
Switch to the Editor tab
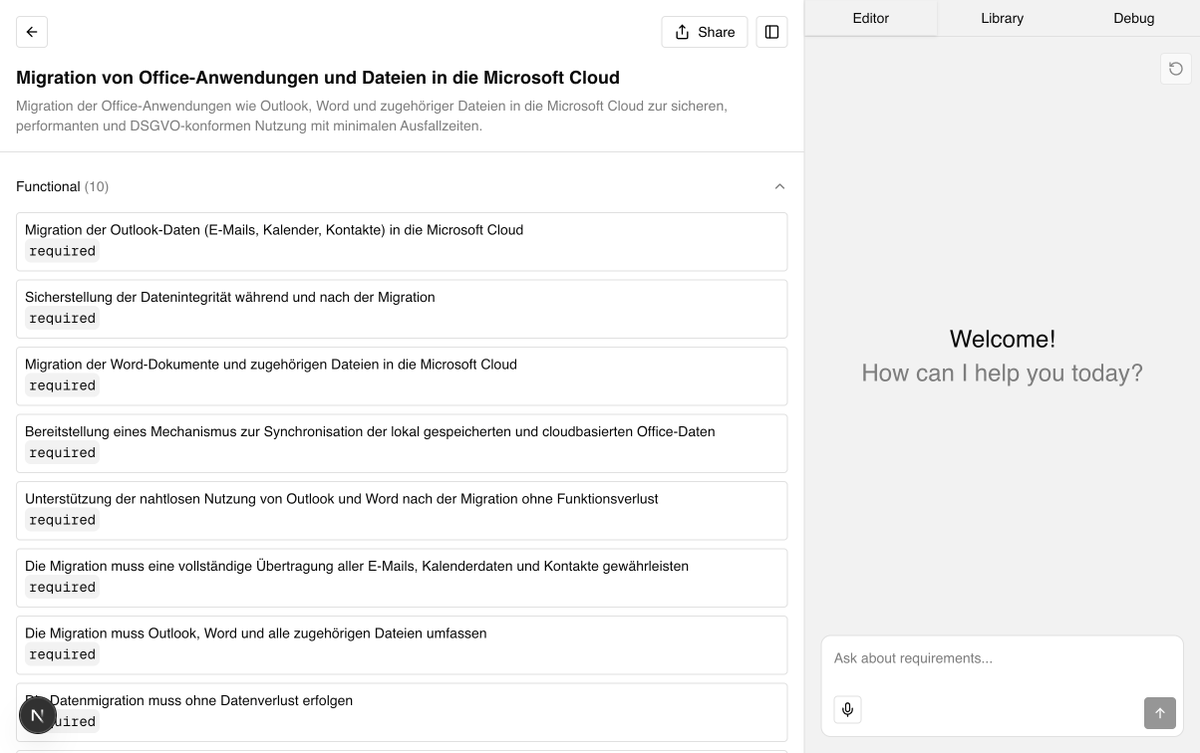click(x=871, y=18)
